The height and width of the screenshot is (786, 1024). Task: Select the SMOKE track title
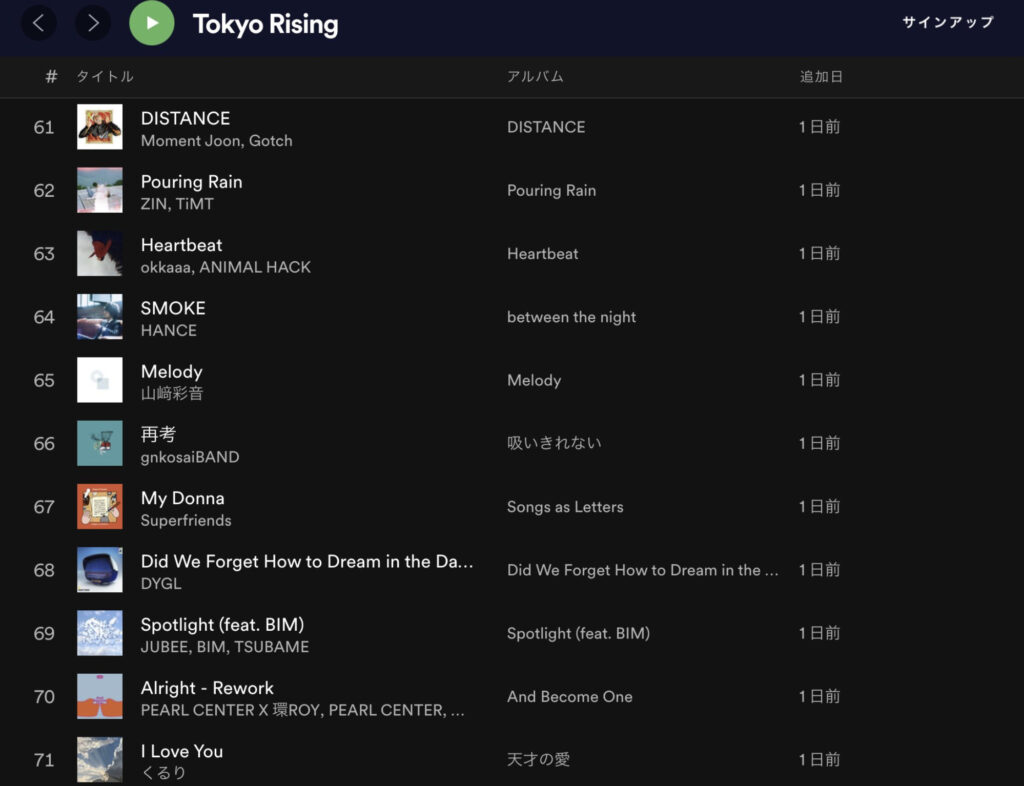173,308
